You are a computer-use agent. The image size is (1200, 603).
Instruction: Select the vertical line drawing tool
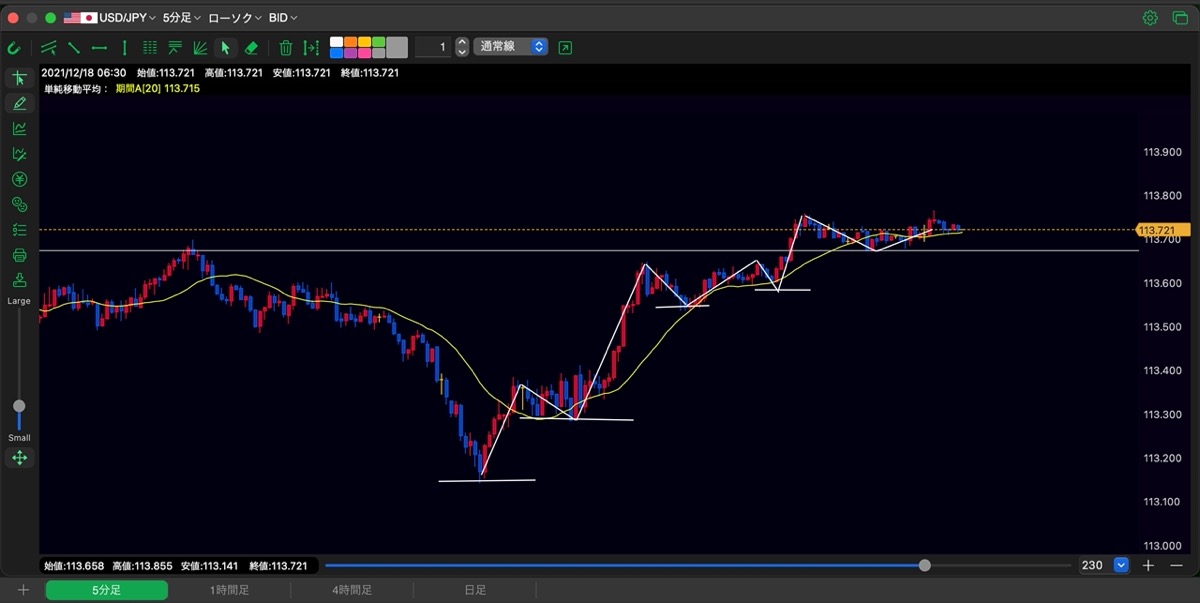(124, 47)
